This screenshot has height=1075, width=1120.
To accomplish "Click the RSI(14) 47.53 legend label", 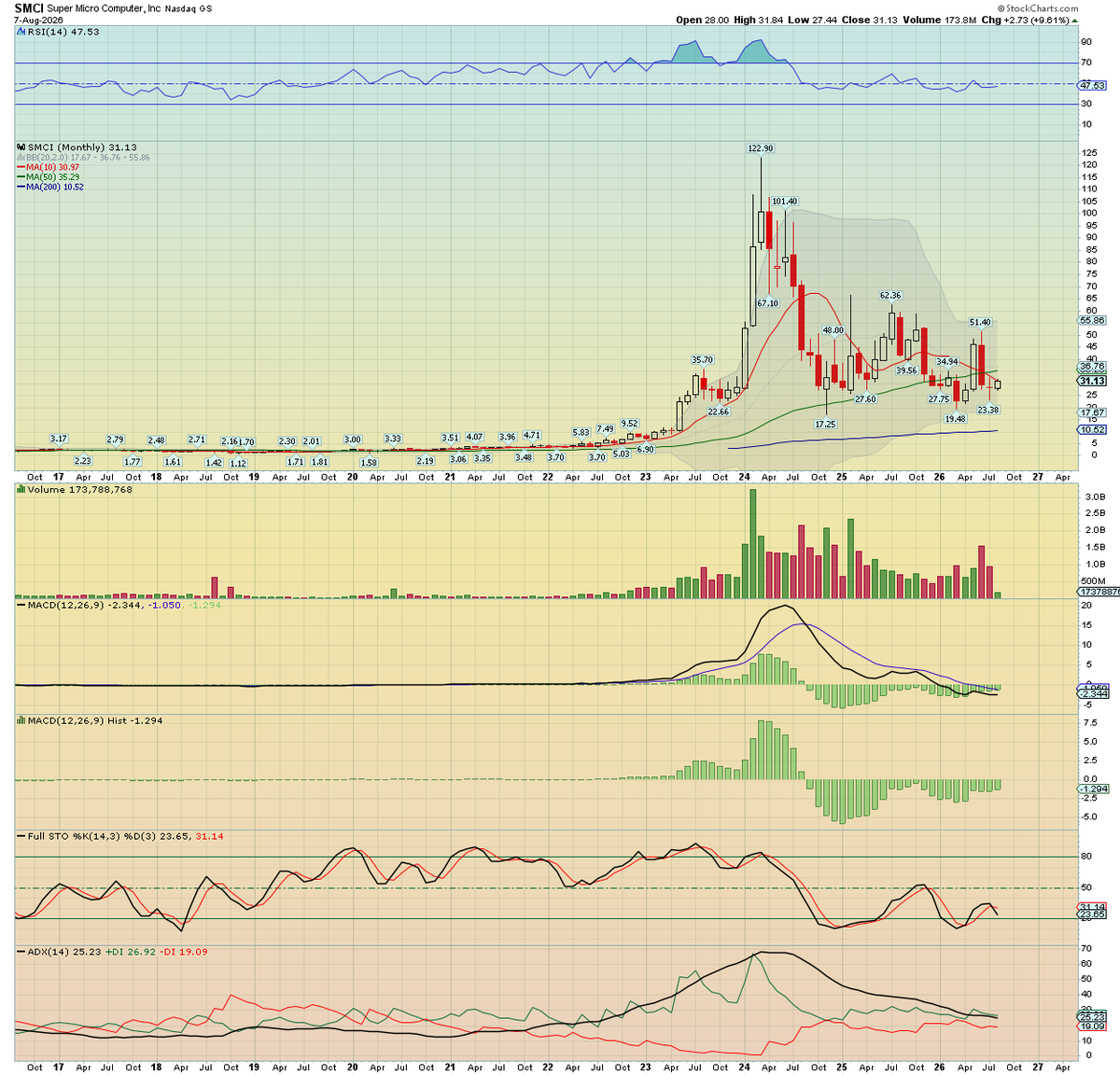I will 63,32.
